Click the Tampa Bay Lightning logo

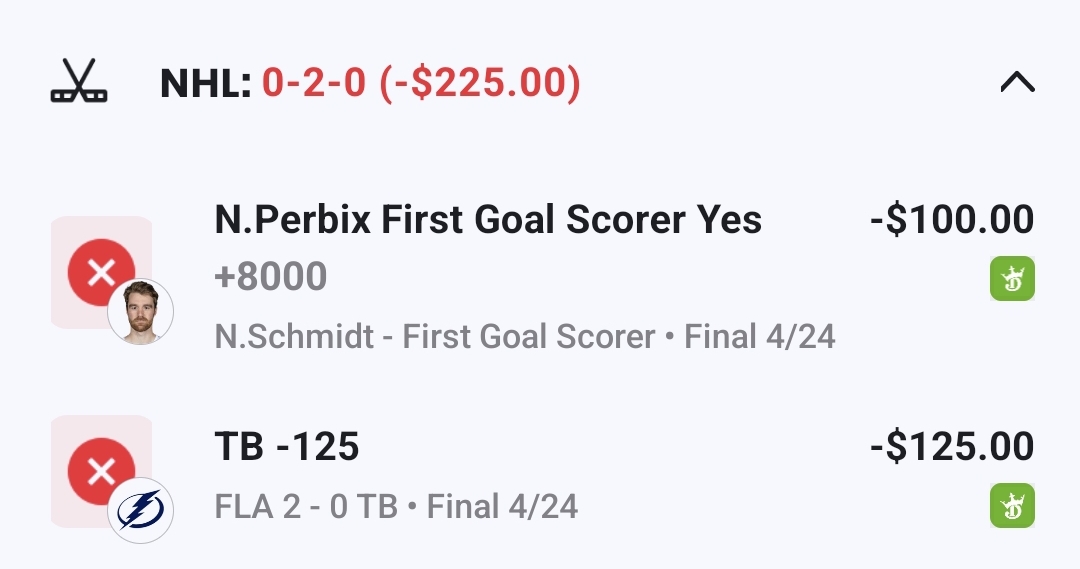141,511
